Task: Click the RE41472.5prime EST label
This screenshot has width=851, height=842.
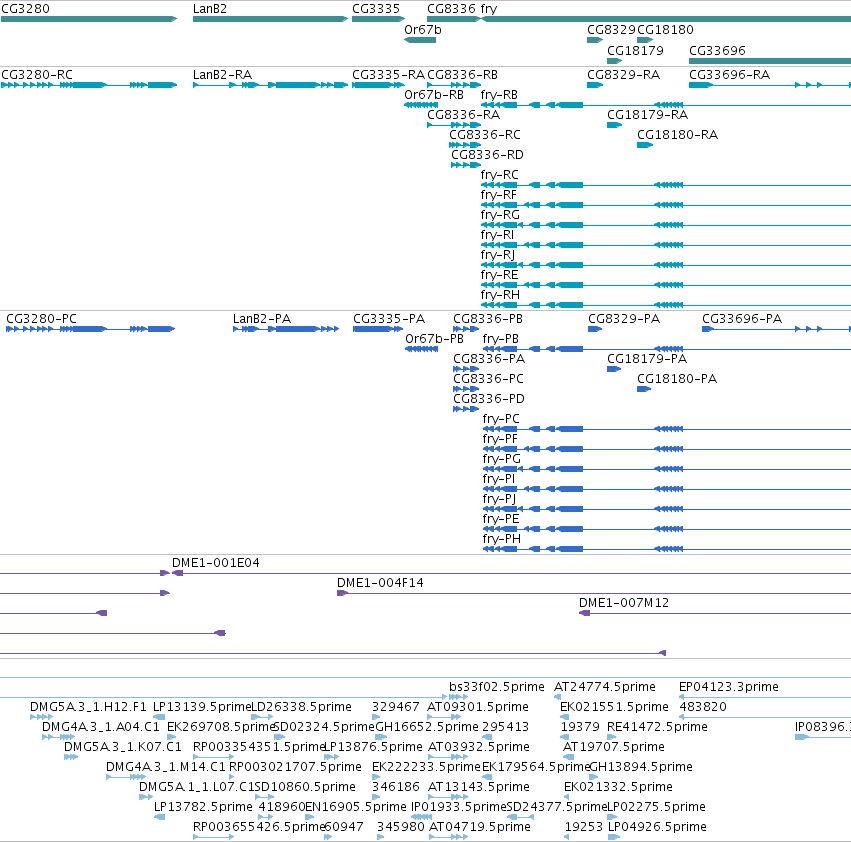Action: (x=657, y=726)
